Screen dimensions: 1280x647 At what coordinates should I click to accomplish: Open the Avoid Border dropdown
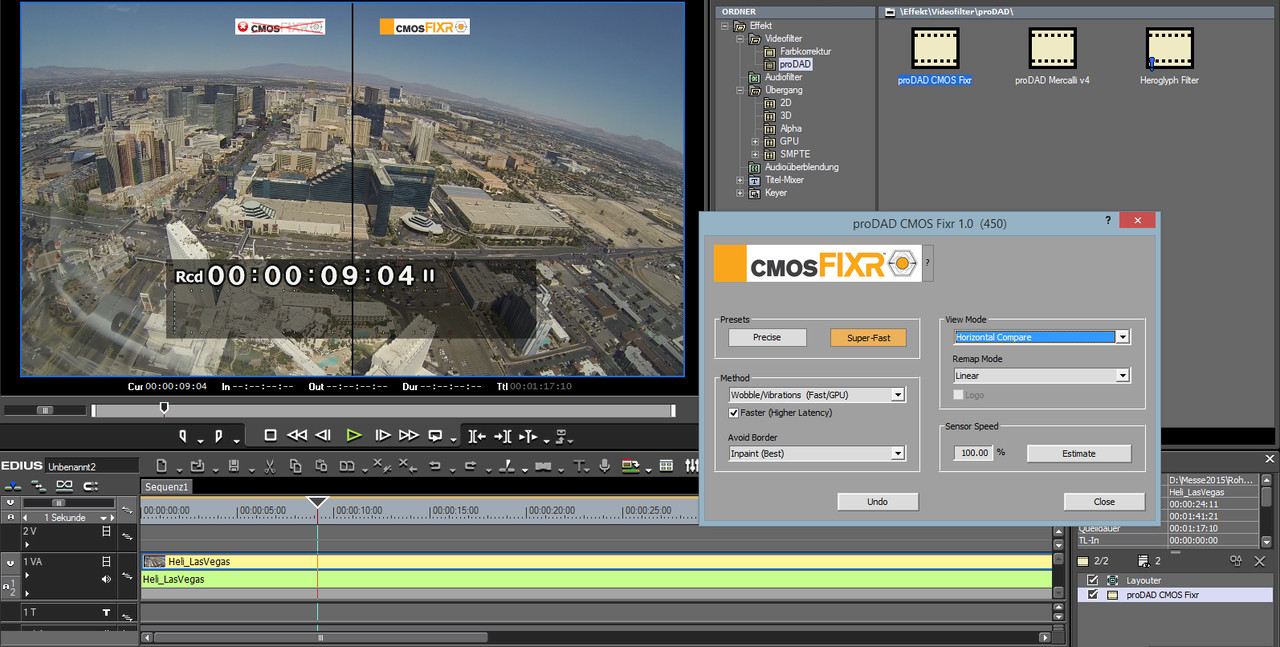(x=898, y=453)
